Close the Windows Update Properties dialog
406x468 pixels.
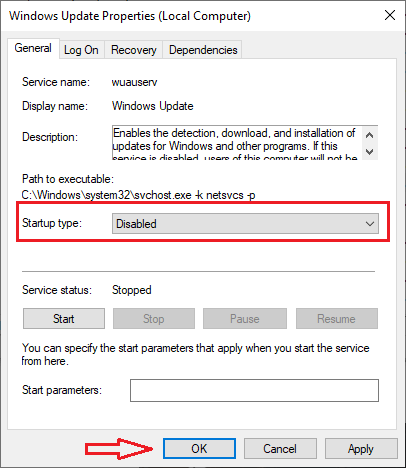point(390,15)
